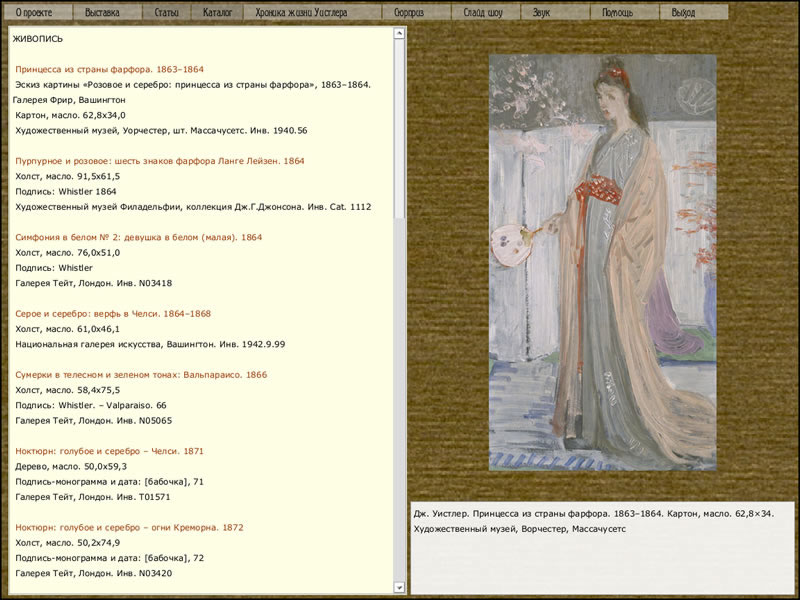This screenshot has width=800, height=600.
Task: Click the scroll down arrow of the list
Action: [399, 588]
